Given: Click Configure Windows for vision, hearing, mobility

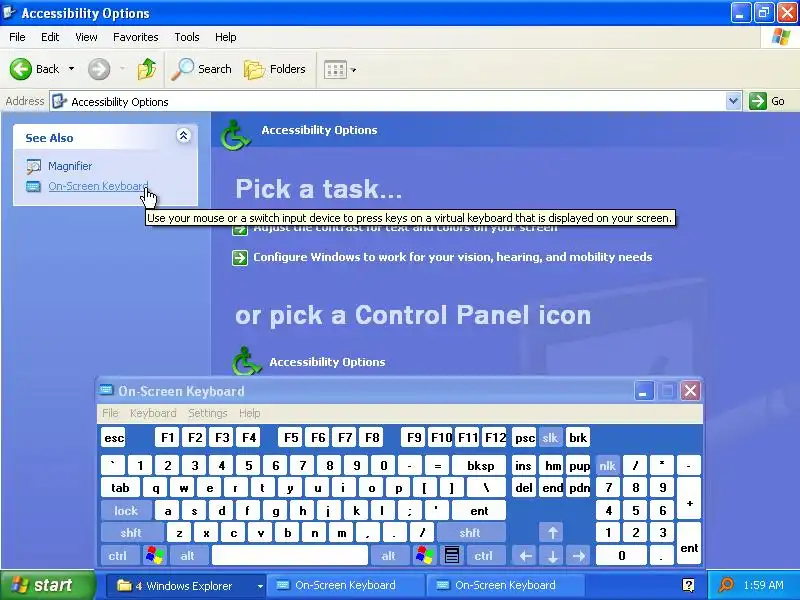Looking at the screenshot, I should (453, 257).
